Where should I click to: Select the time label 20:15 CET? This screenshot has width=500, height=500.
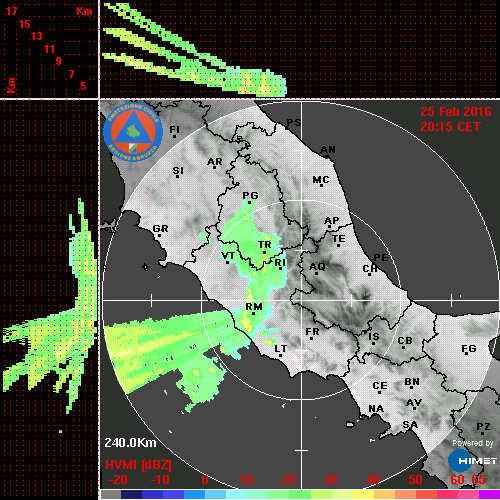click(x=450, y=127)
